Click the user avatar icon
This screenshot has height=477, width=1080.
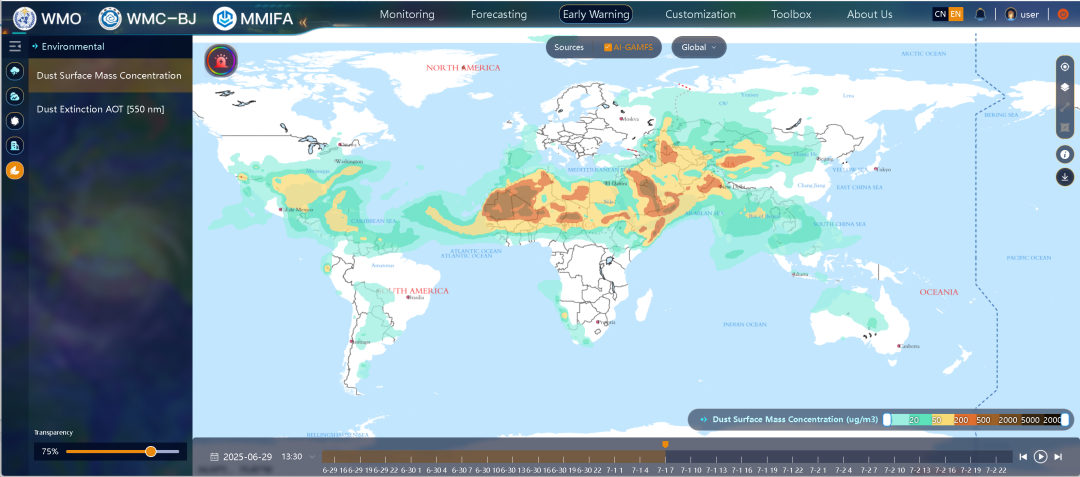point(1010,14)
